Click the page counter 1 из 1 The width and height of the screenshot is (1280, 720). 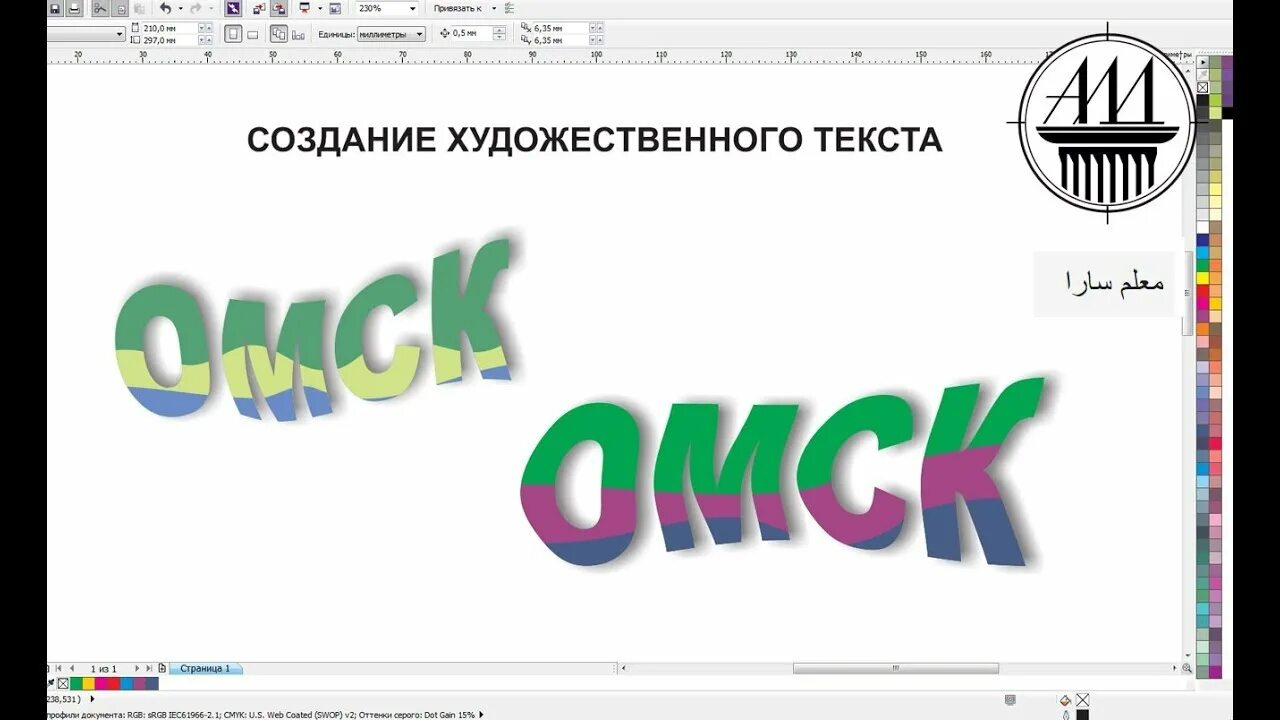click(x=104, y=668)
